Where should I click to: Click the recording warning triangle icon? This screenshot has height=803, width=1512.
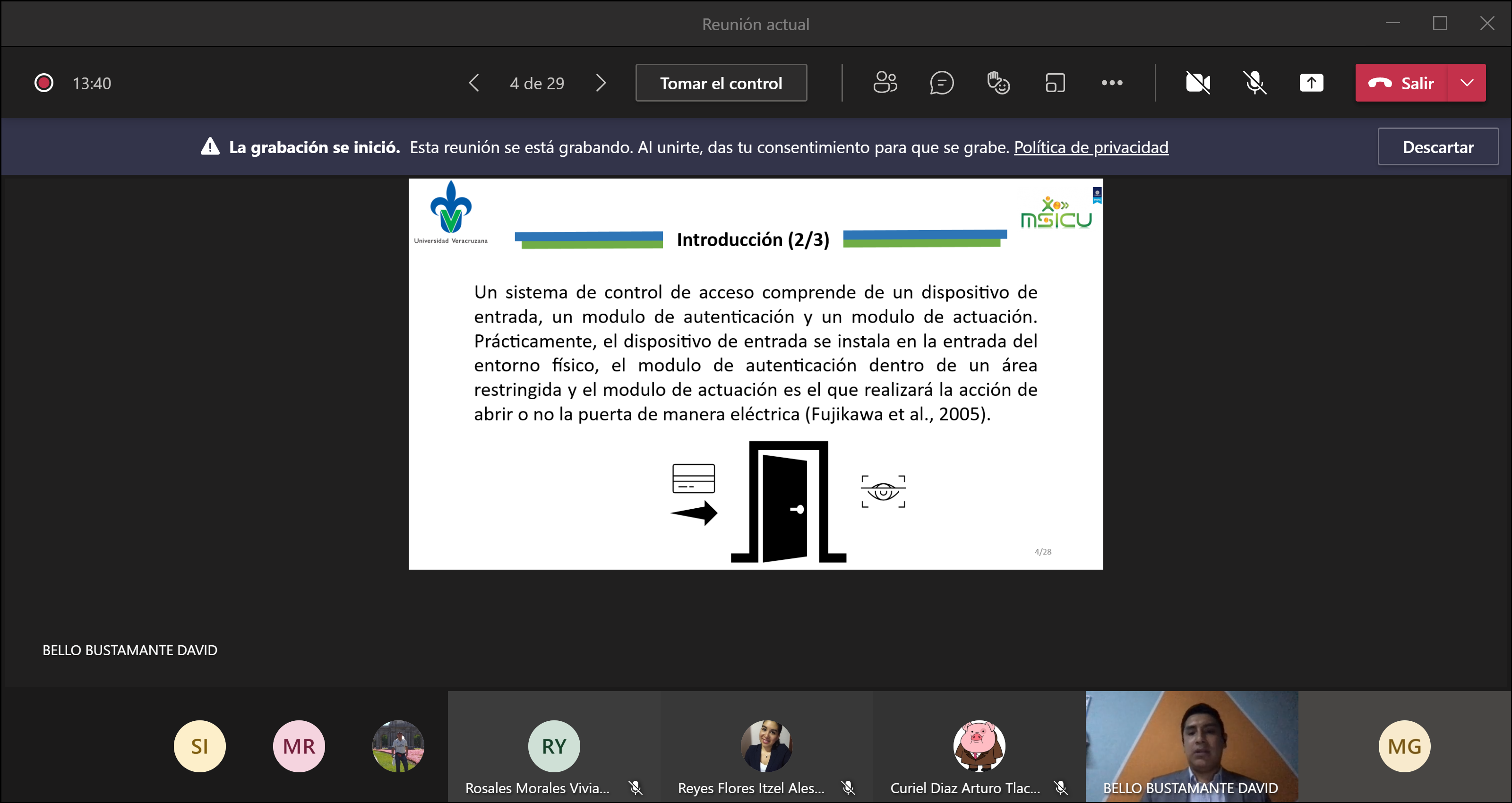(x=210, y=147)
